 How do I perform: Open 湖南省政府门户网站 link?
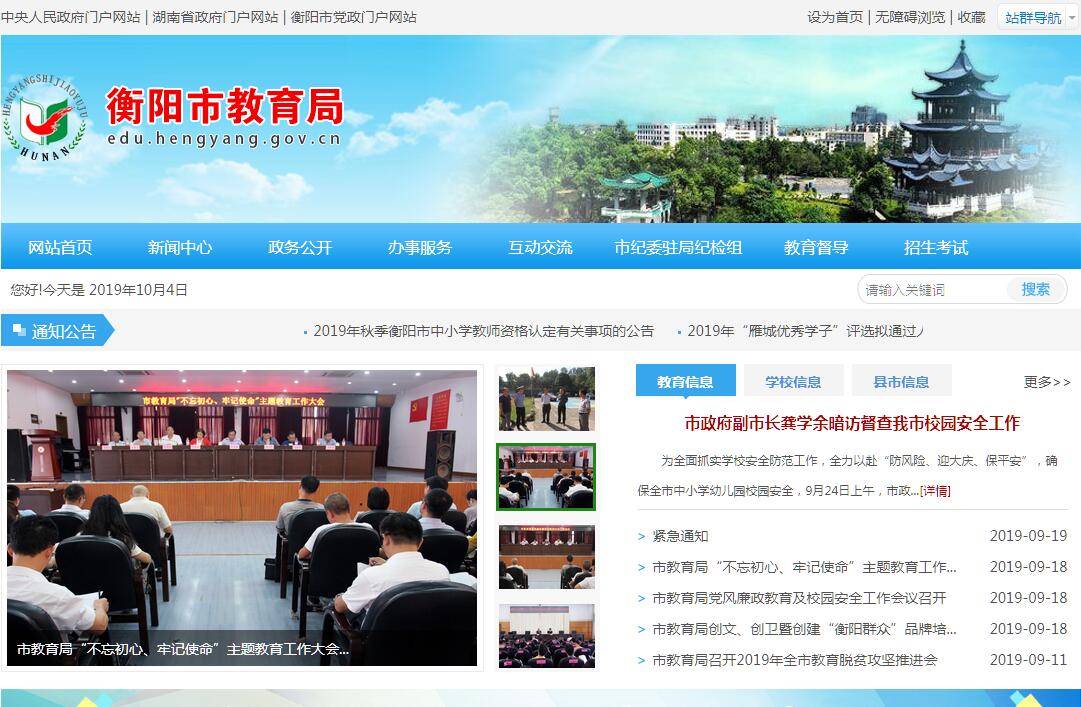pyautogui.click(x=215, y=17)
